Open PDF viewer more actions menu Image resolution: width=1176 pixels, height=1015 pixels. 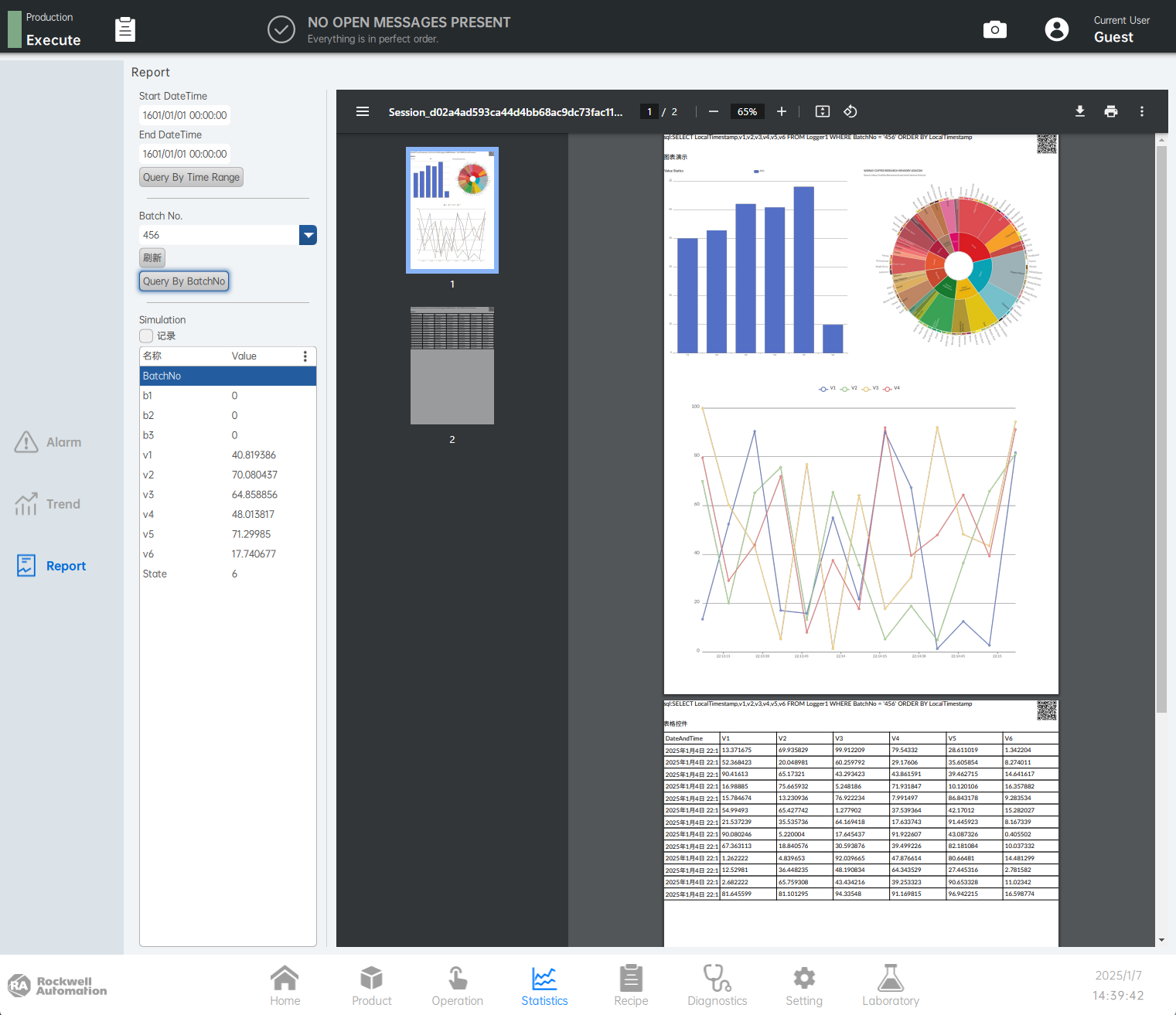point(1141,111)
